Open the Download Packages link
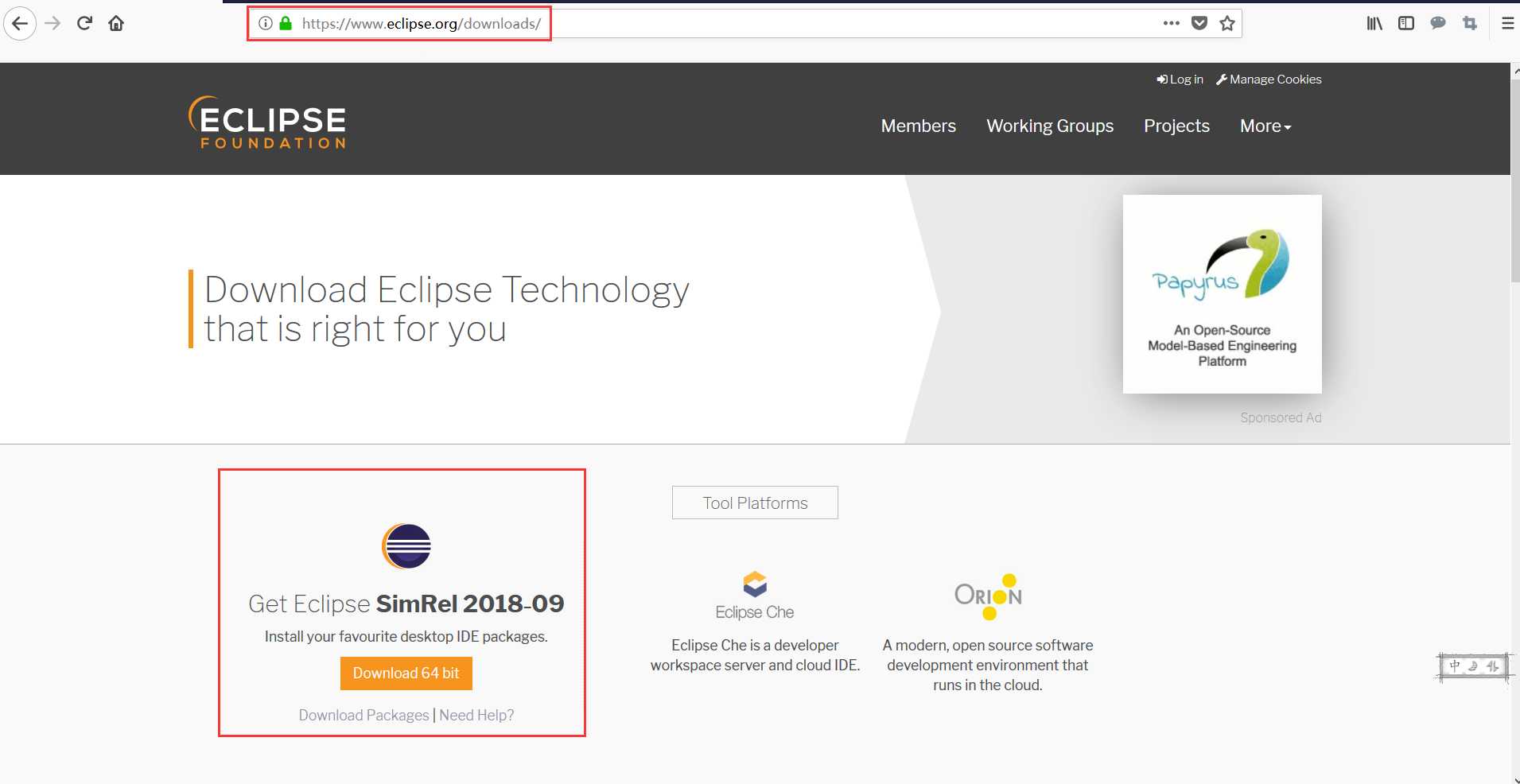 [363, 715]
